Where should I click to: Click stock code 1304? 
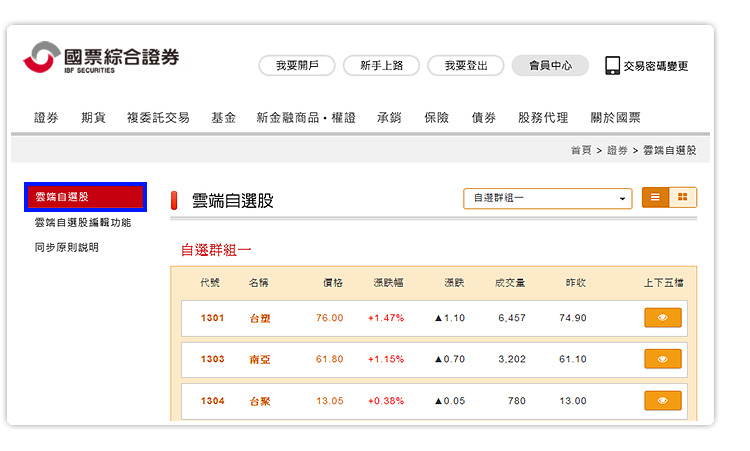(x=212, y=401)
